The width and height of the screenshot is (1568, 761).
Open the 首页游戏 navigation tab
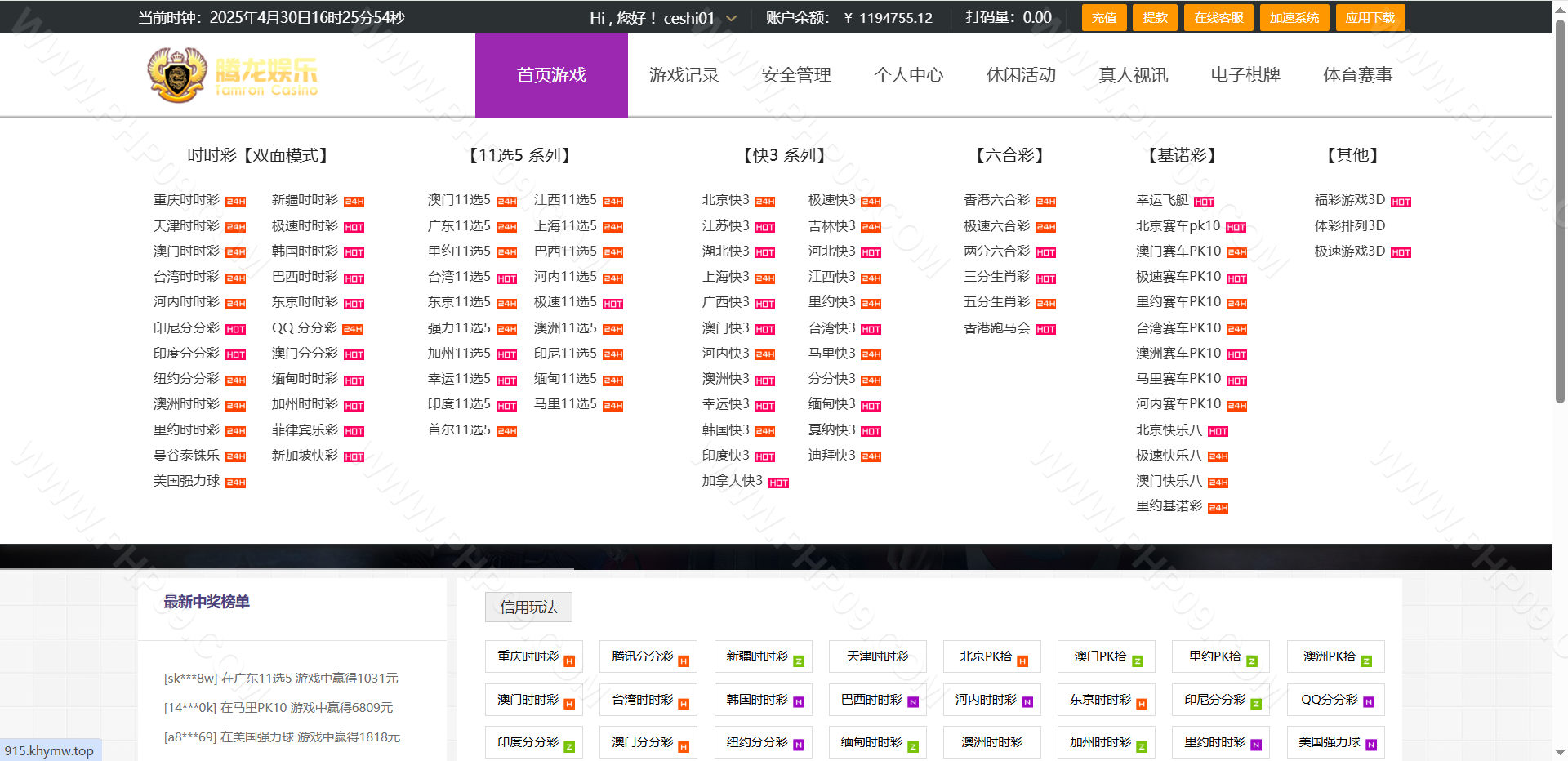[551, 75]
